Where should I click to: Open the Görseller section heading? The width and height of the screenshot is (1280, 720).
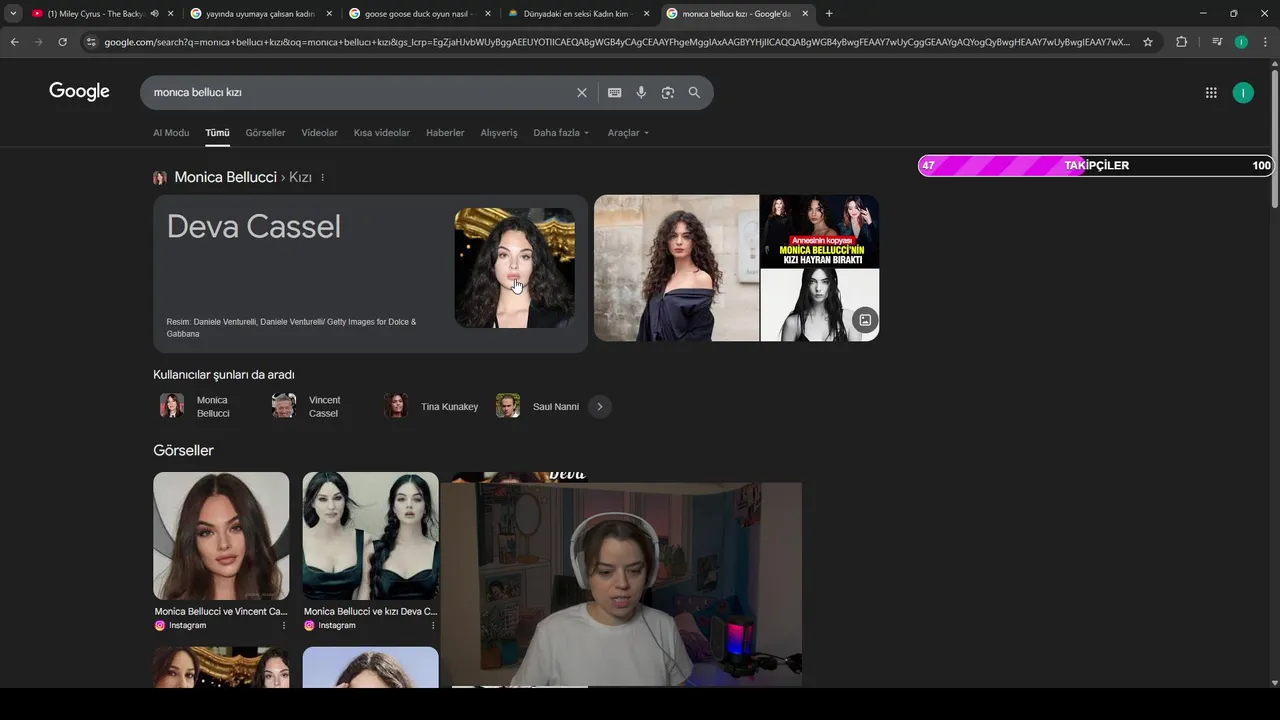tap(183, 451)
